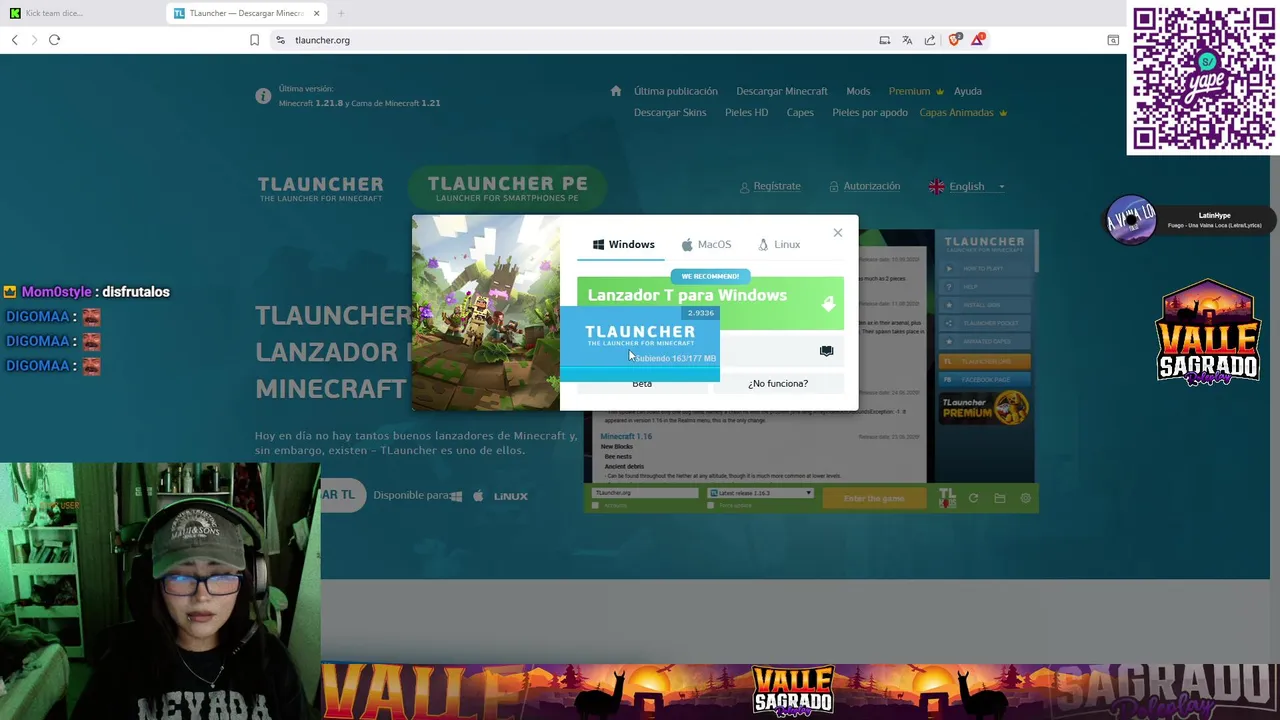1280x720 pixels.
Task: Go forward in the browser
Action: [x=34, y=40]
